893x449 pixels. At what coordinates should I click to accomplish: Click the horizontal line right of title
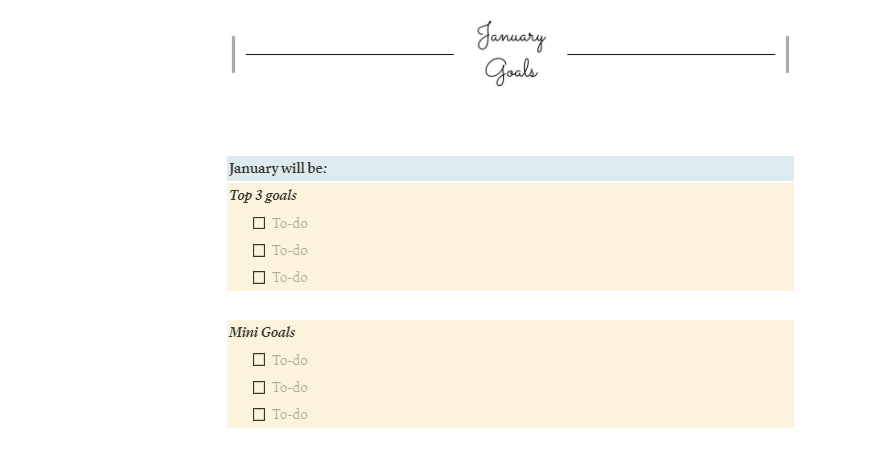click(670, 54)
